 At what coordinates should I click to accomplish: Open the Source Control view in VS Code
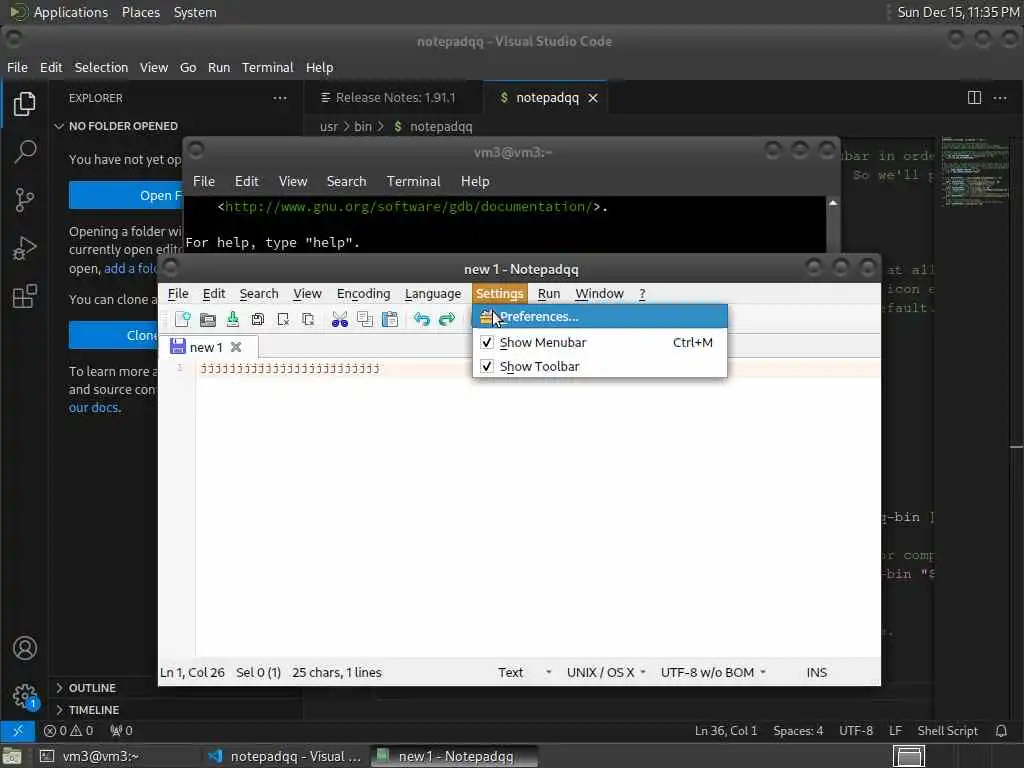25,200
